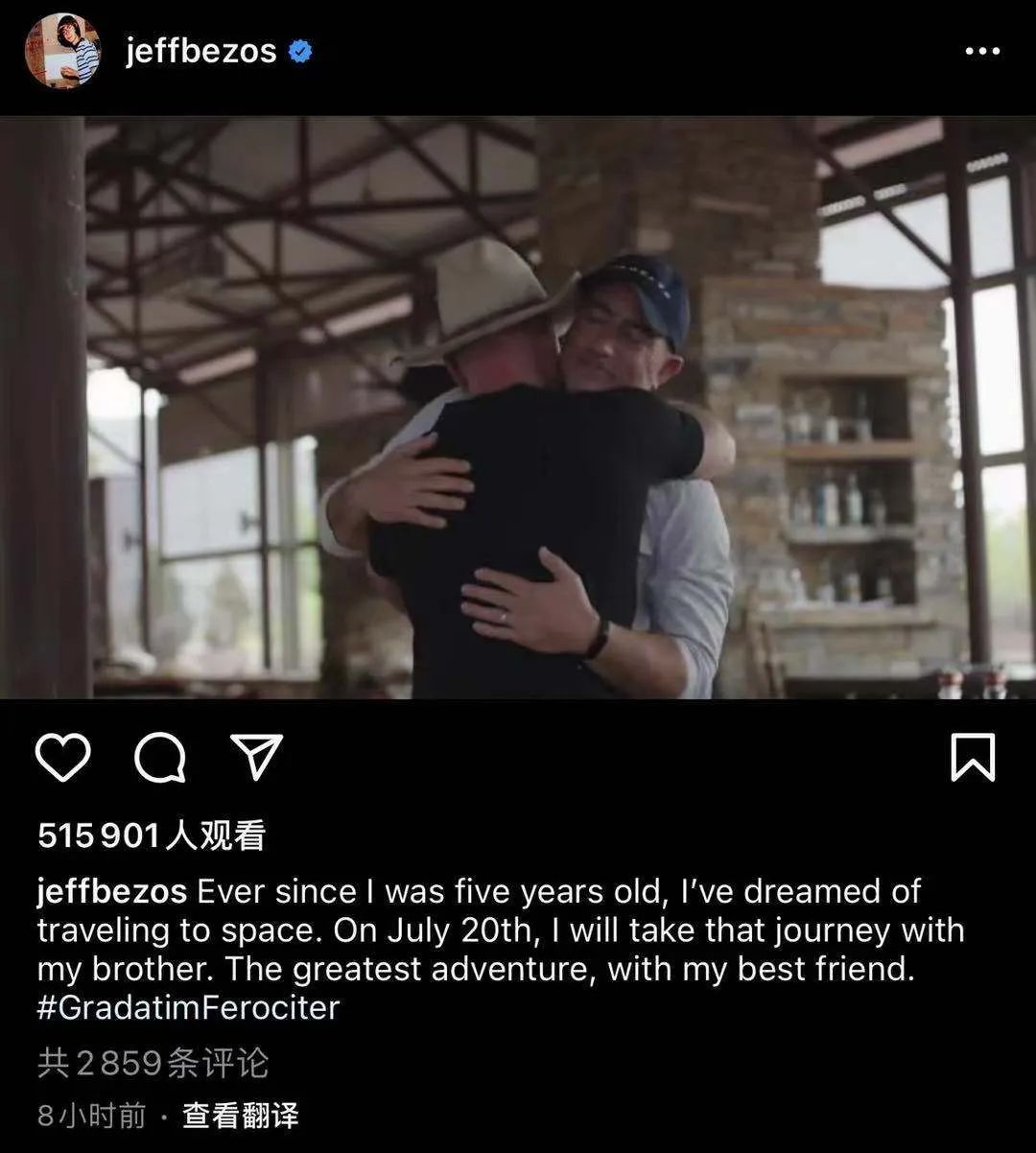The width and height of the screenshot is (1036, 1153).
Task: View all comments via 共2859条评论
Action: point(153,1063)
